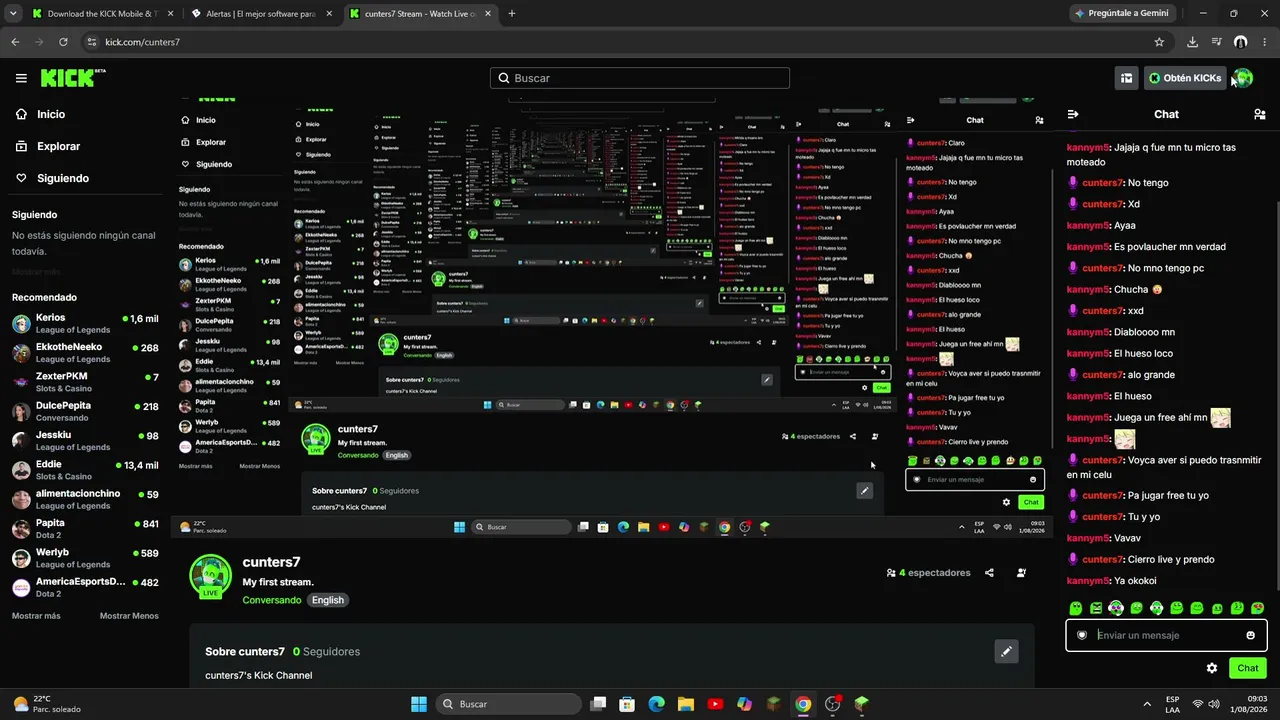
Task: Bookmark this page with the star icon
Action: coord(1159,42)
